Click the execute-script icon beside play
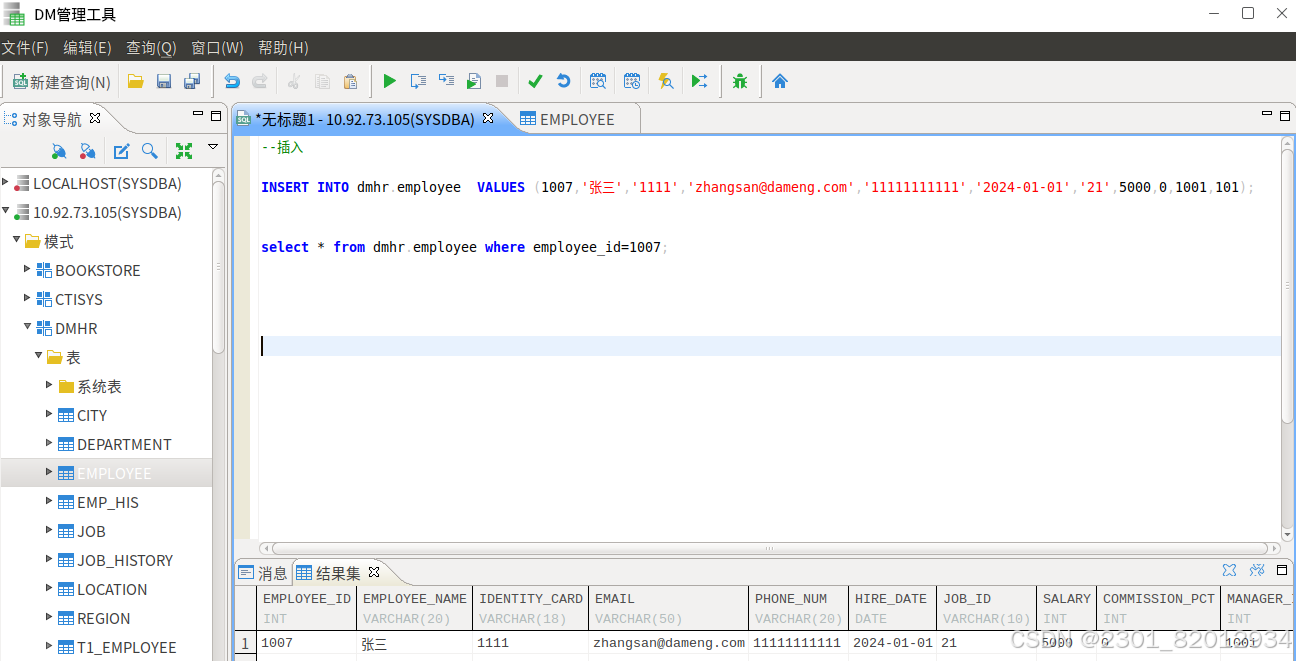Image resolution: width=1296 pixels, height=661 pixels. tap(418, 82)
